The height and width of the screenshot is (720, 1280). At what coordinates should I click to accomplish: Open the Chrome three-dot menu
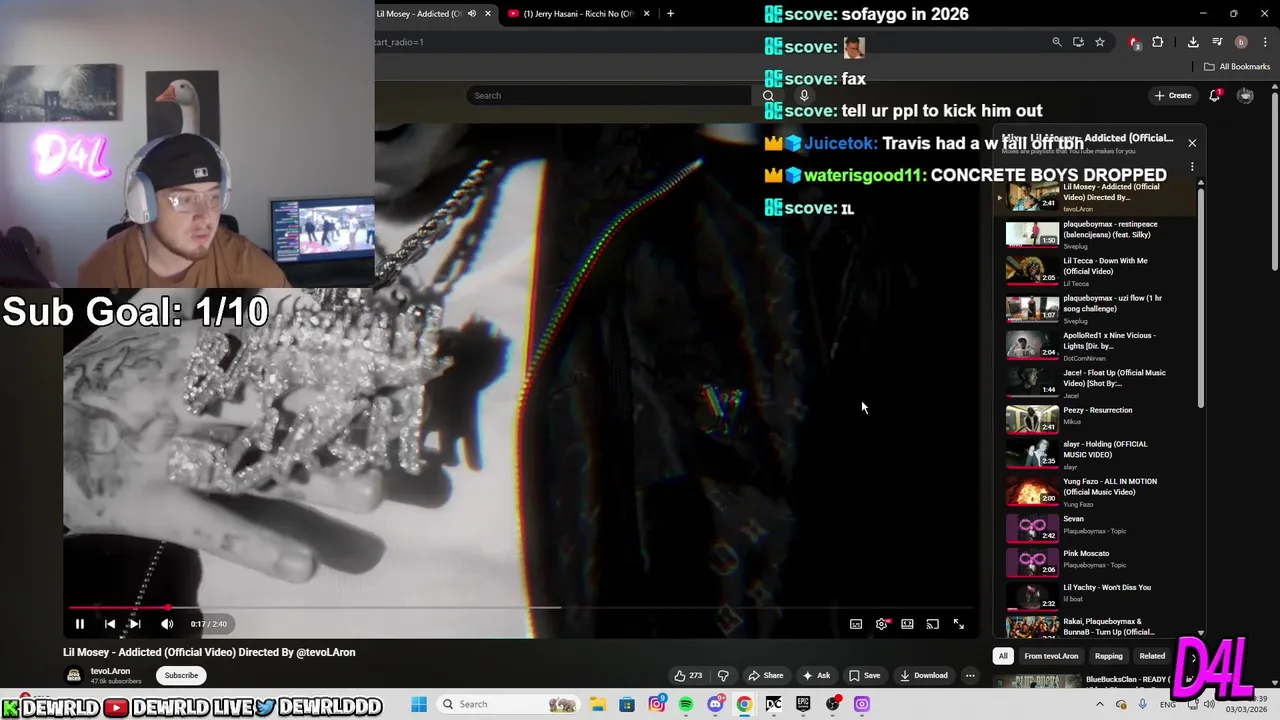[1266, 42]
